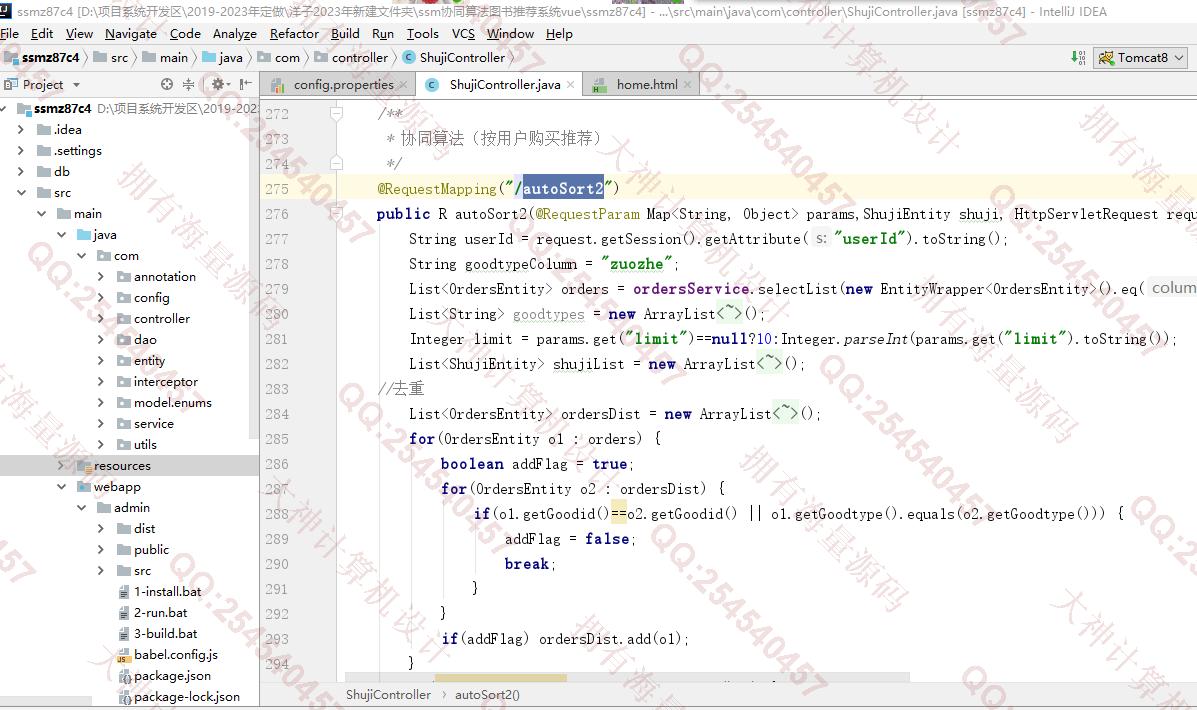Screen dimensions: 1197x710
Task: Collapse the src folder
Action: 21,192
